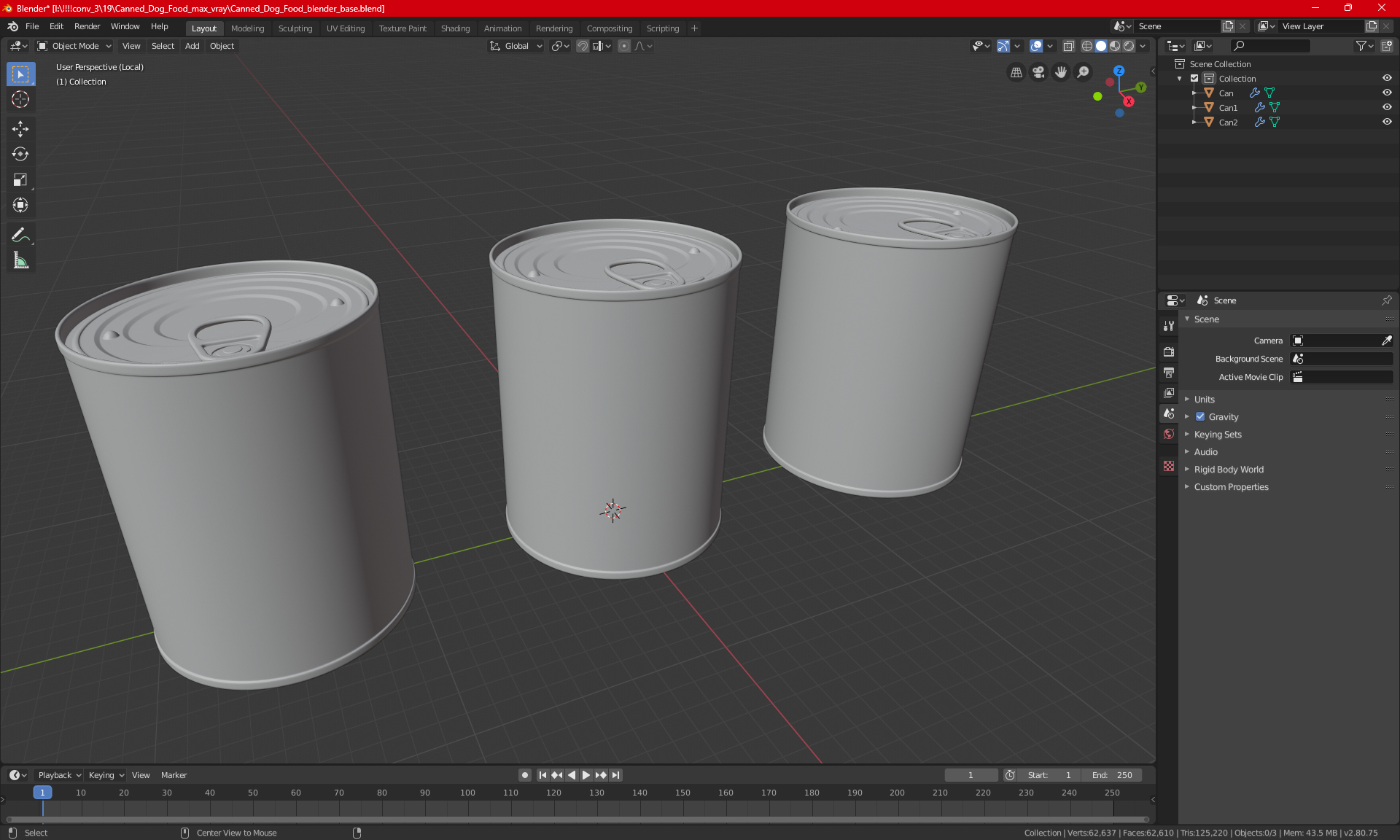Open the Keying dropdown in timeline

click(106, 775)
